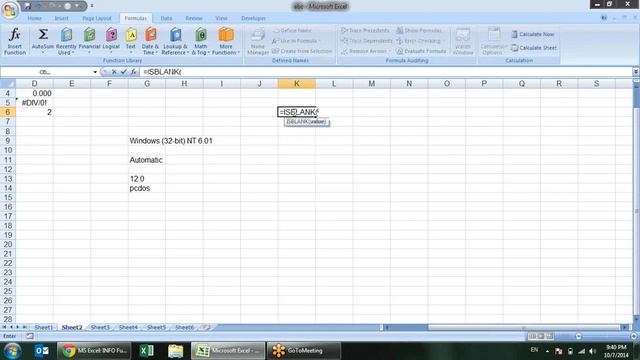This screenshot has height=360, width=640.
Task: Click Create from Selection
Action: pyautogui.click(x=302, y=51)
